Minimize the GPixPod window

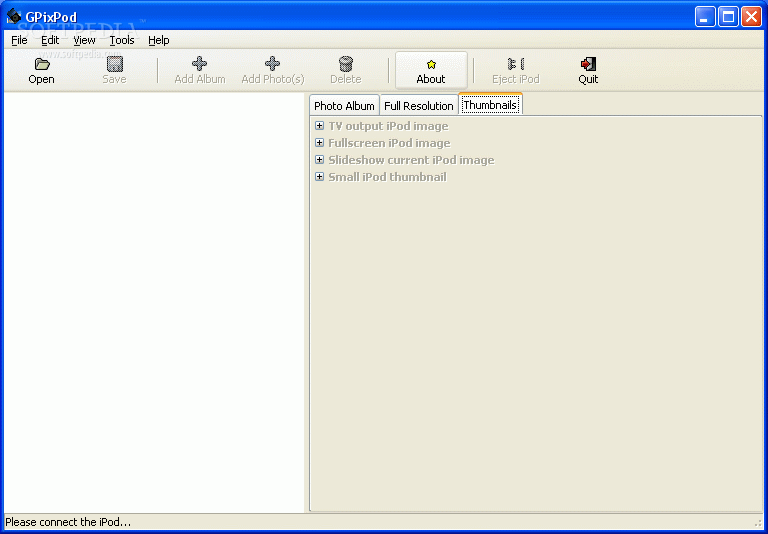(x=705, y=17)
